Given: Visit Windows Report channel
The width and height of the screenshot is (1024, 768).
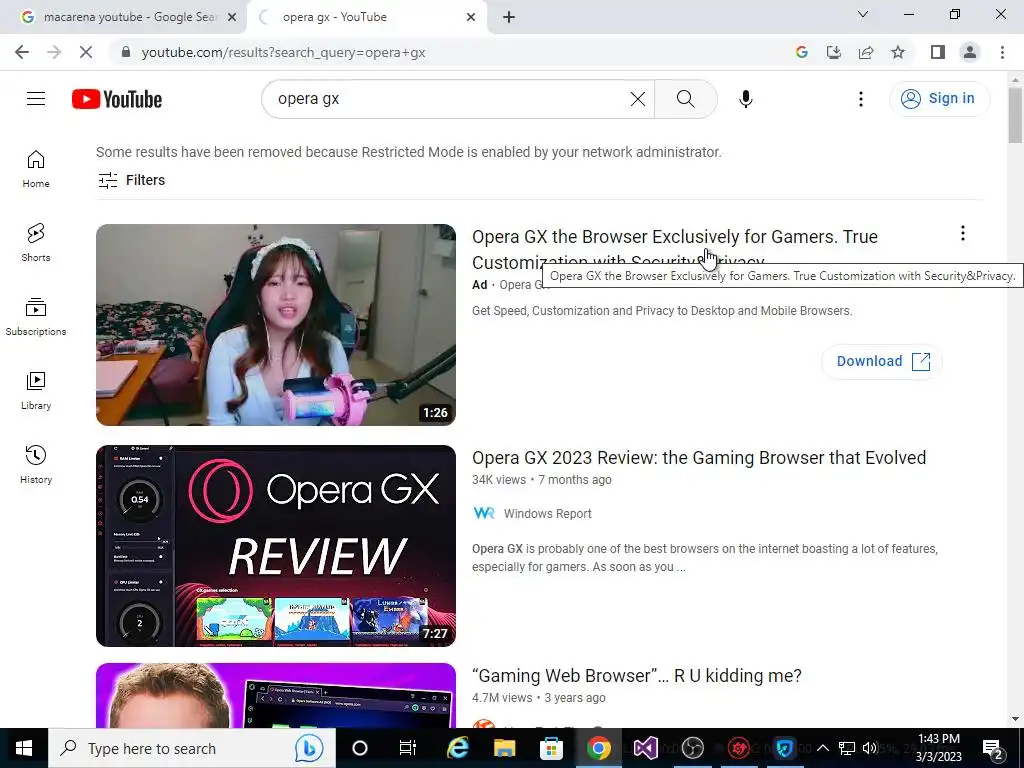Looking at the screenshot, I should 547,514.
